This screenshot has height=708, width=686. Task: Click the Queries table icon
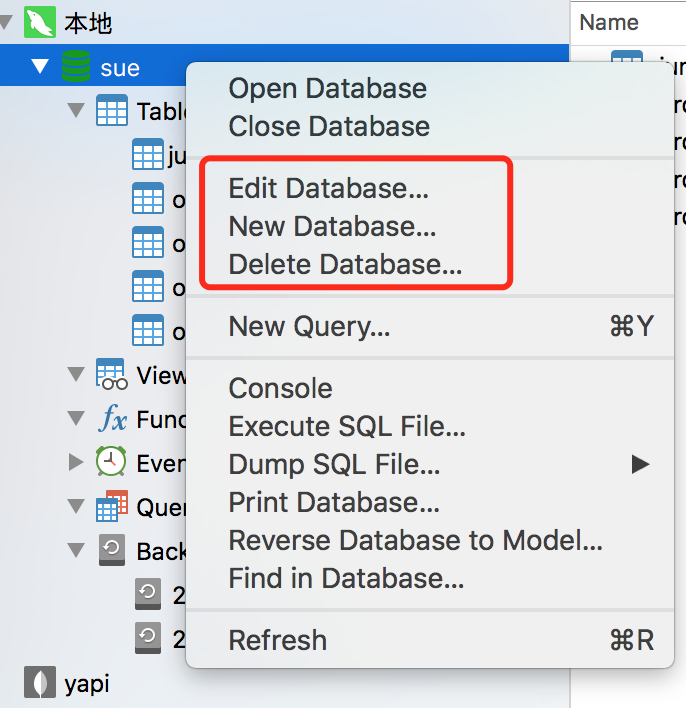[111, 506]
